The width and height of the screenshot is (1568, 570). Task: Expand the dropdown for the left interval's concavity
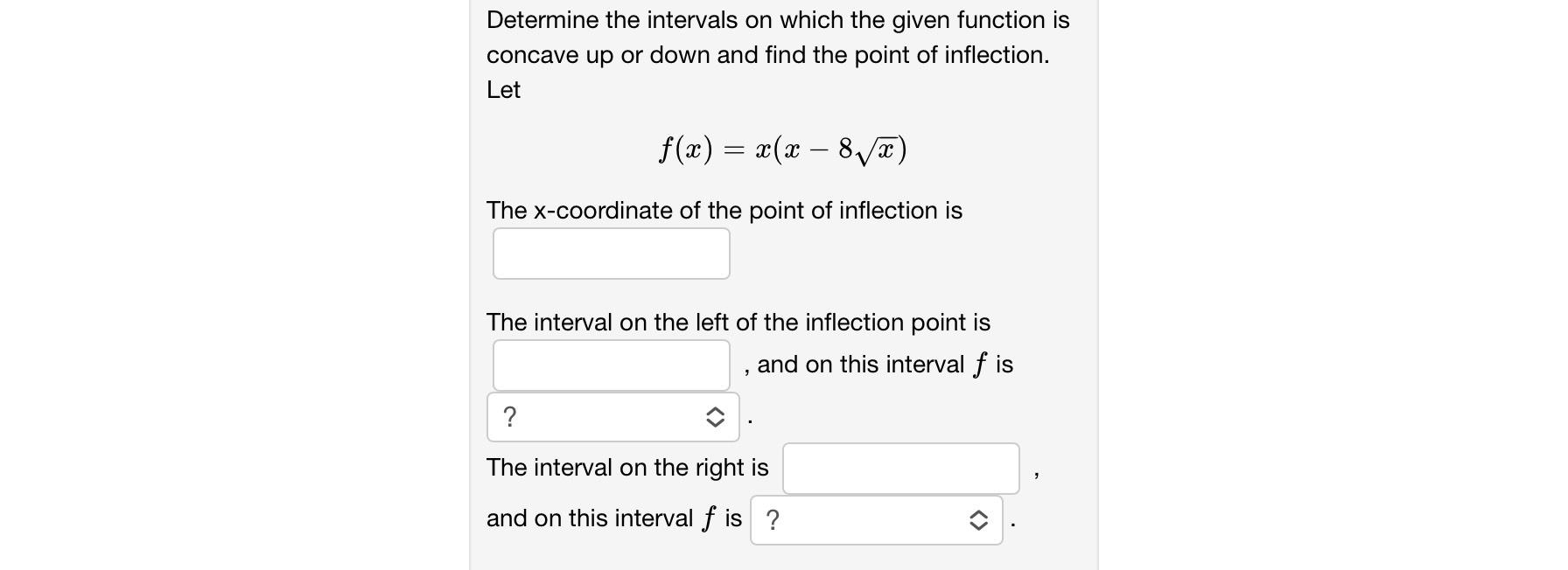tap(612, 417)
